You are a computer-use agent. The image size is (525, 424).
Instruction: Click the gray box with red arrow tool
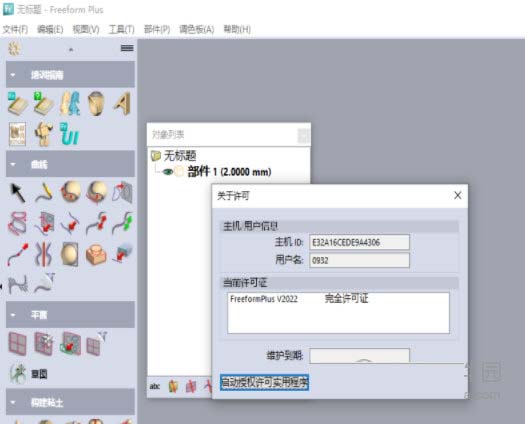tap(123, 253)
